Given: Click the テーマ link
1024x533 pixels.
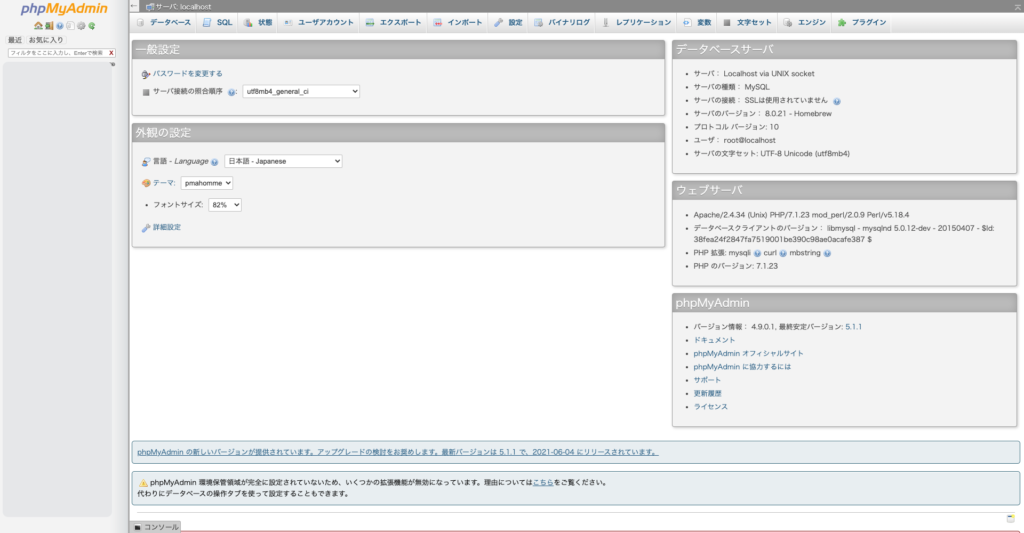Looking at the screenshot, I should coord(163,183).
